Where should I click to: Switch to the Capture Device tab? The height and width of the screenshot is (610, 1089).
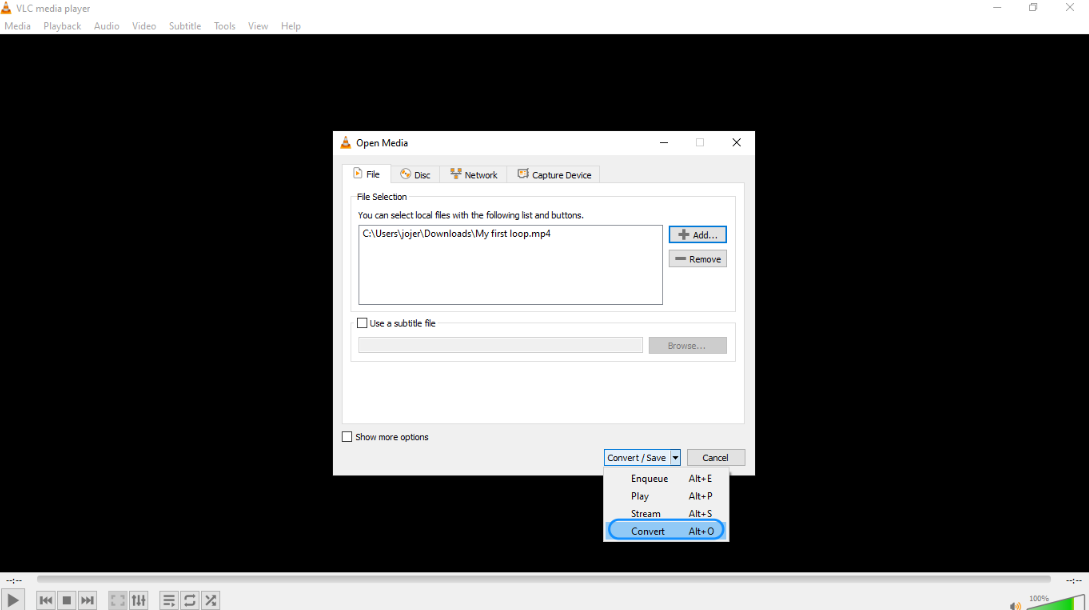point(554,174)
